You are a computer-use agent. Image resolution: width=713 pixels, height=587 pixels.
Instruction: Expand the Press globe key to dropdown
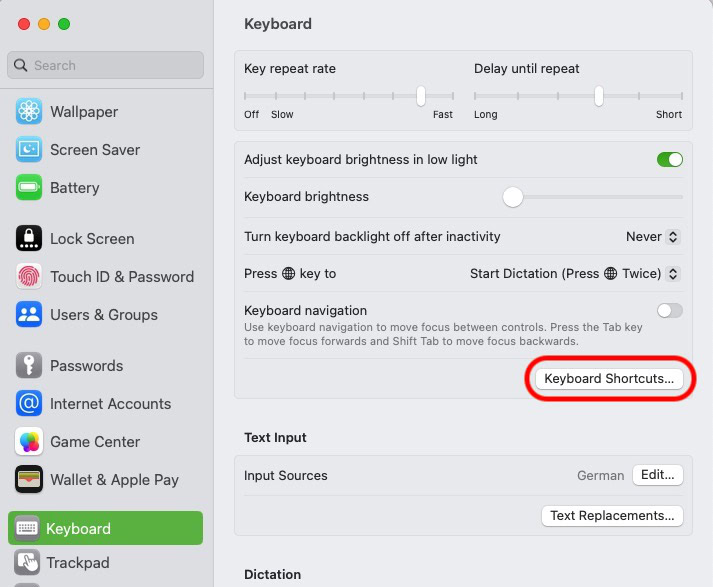(x=575, y=274)
